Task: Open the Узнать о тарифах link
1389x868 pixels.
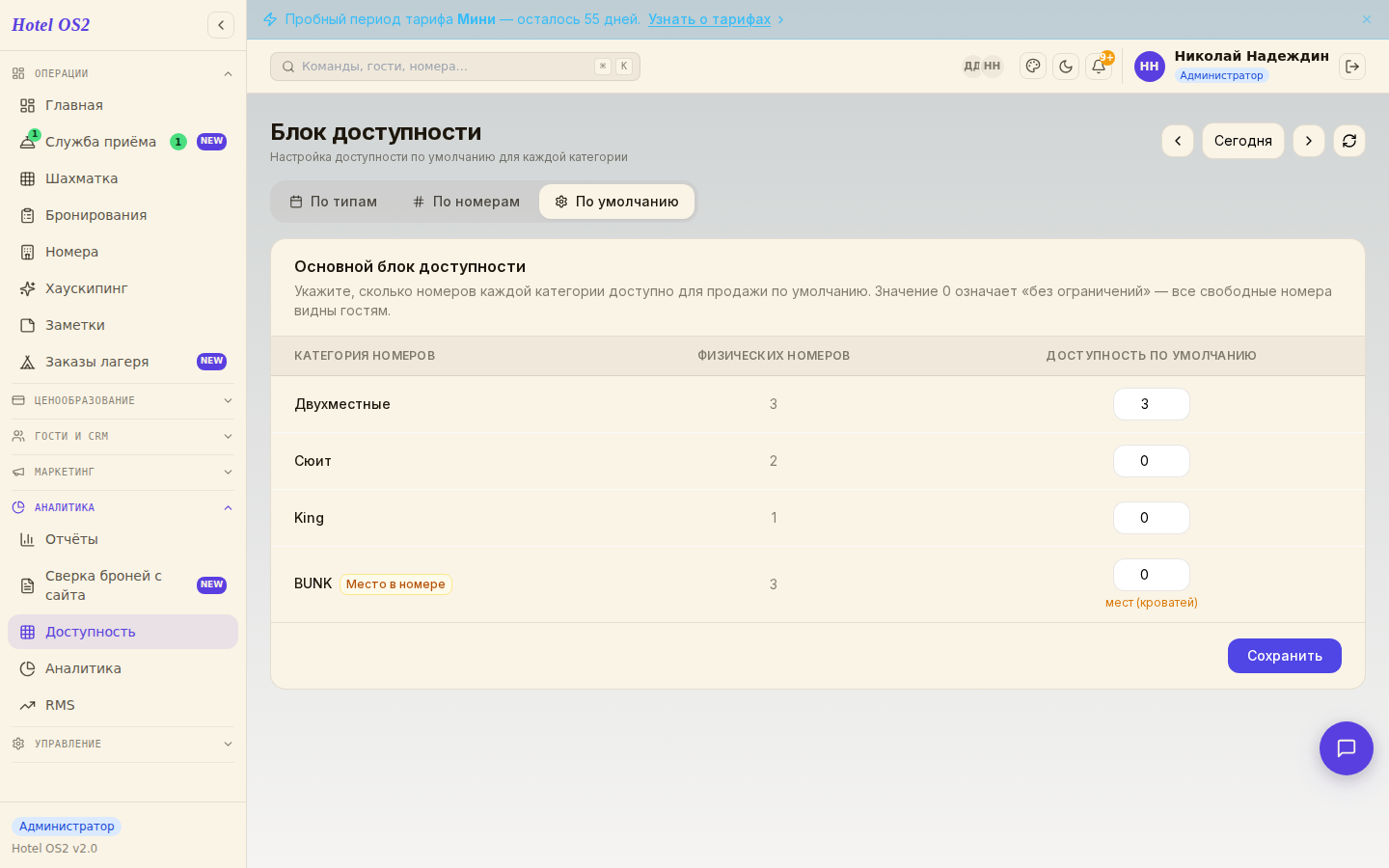Action: point(710,19)
